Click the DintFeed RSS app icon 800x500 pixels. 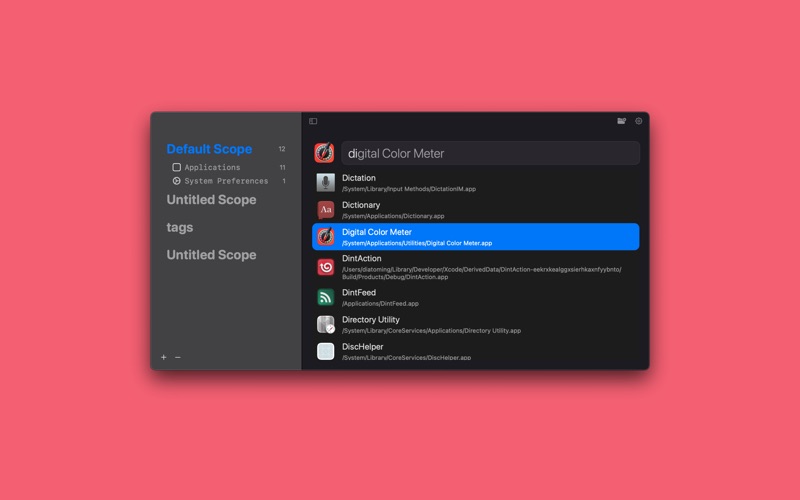click(x=326, y=297)
